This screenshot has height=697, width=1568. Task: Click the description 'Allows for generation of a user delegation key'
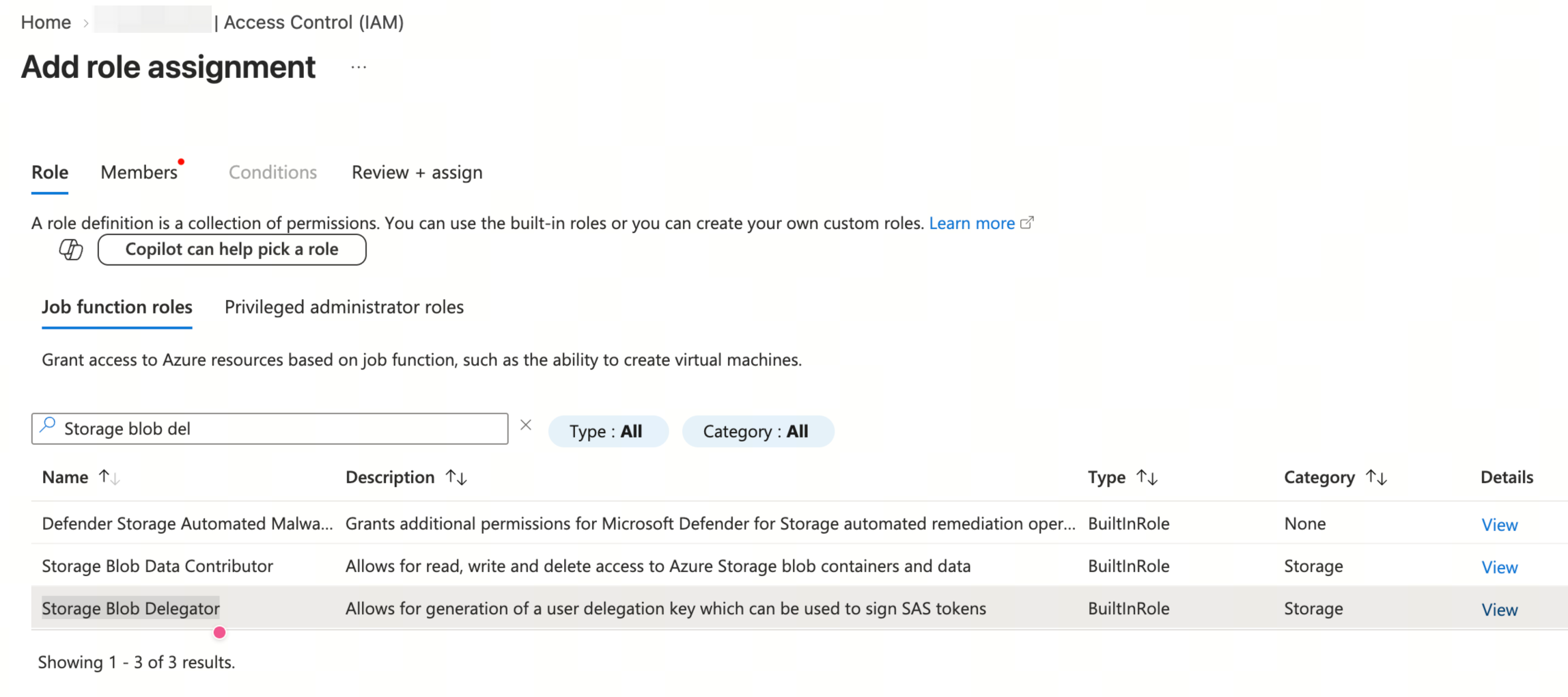point(666,608)
